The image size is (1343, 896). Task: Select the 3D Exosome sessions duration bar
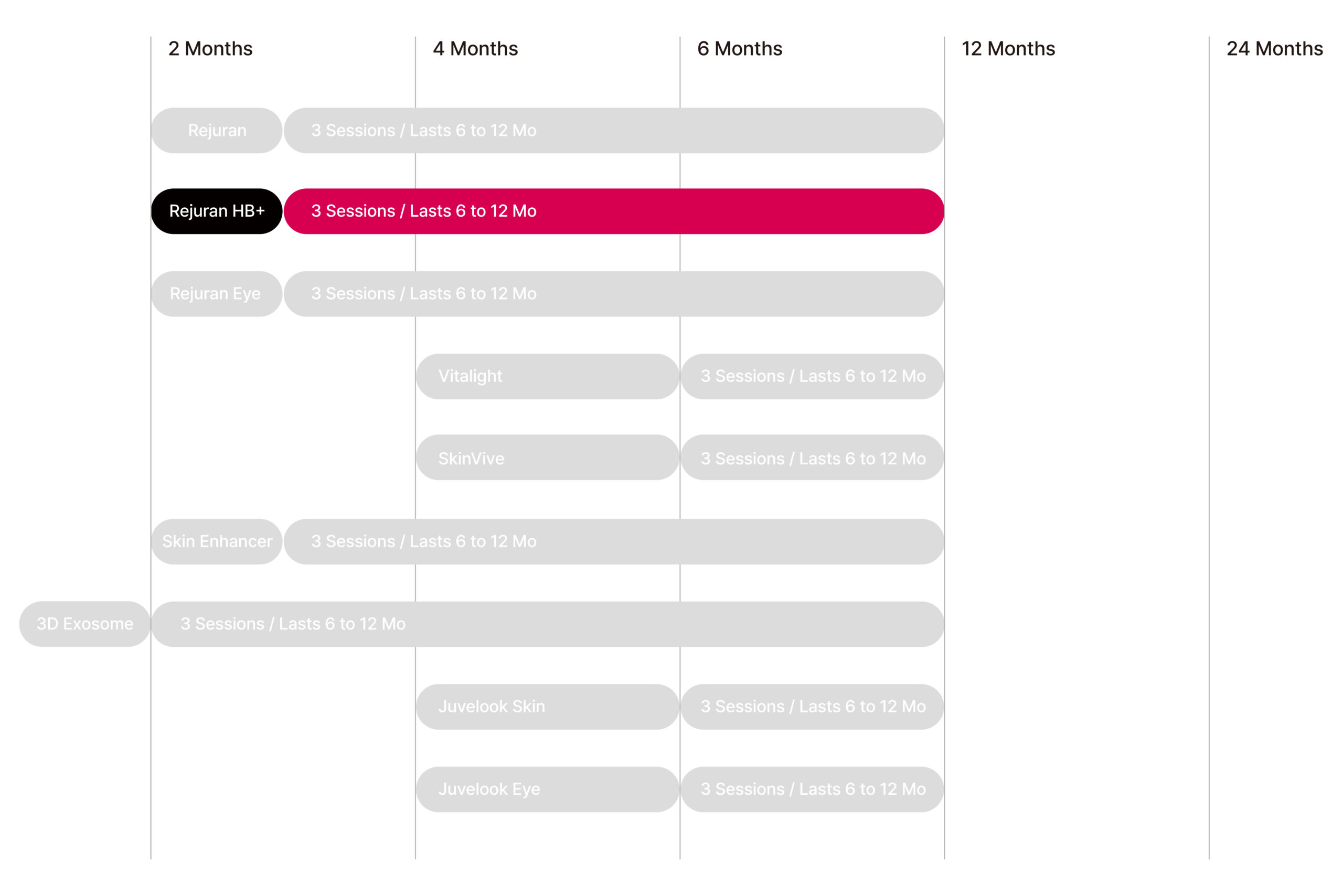click(548, 624)
